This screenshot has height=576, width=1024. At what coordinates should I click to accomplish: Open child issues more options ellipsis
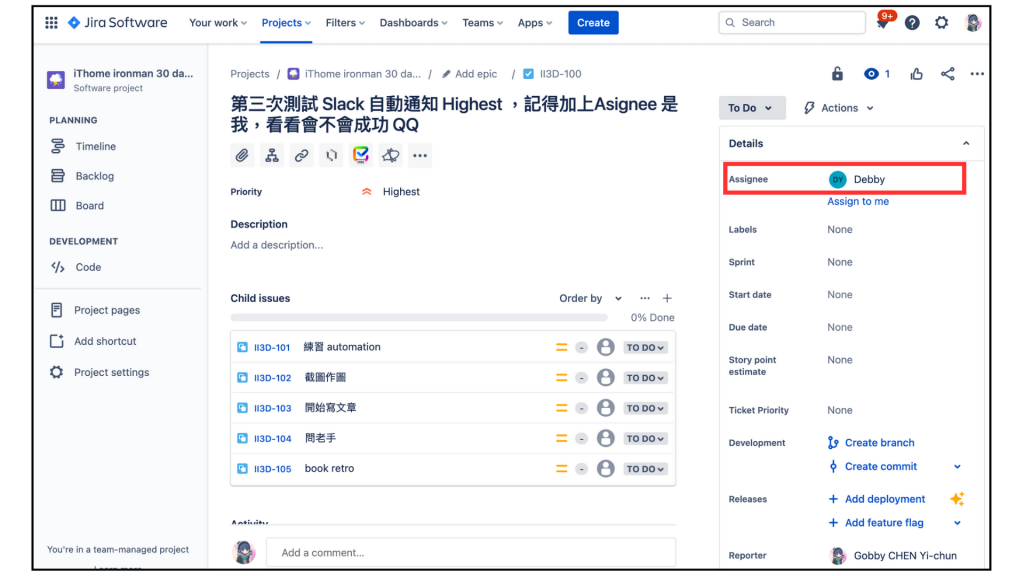click(645, 298)
